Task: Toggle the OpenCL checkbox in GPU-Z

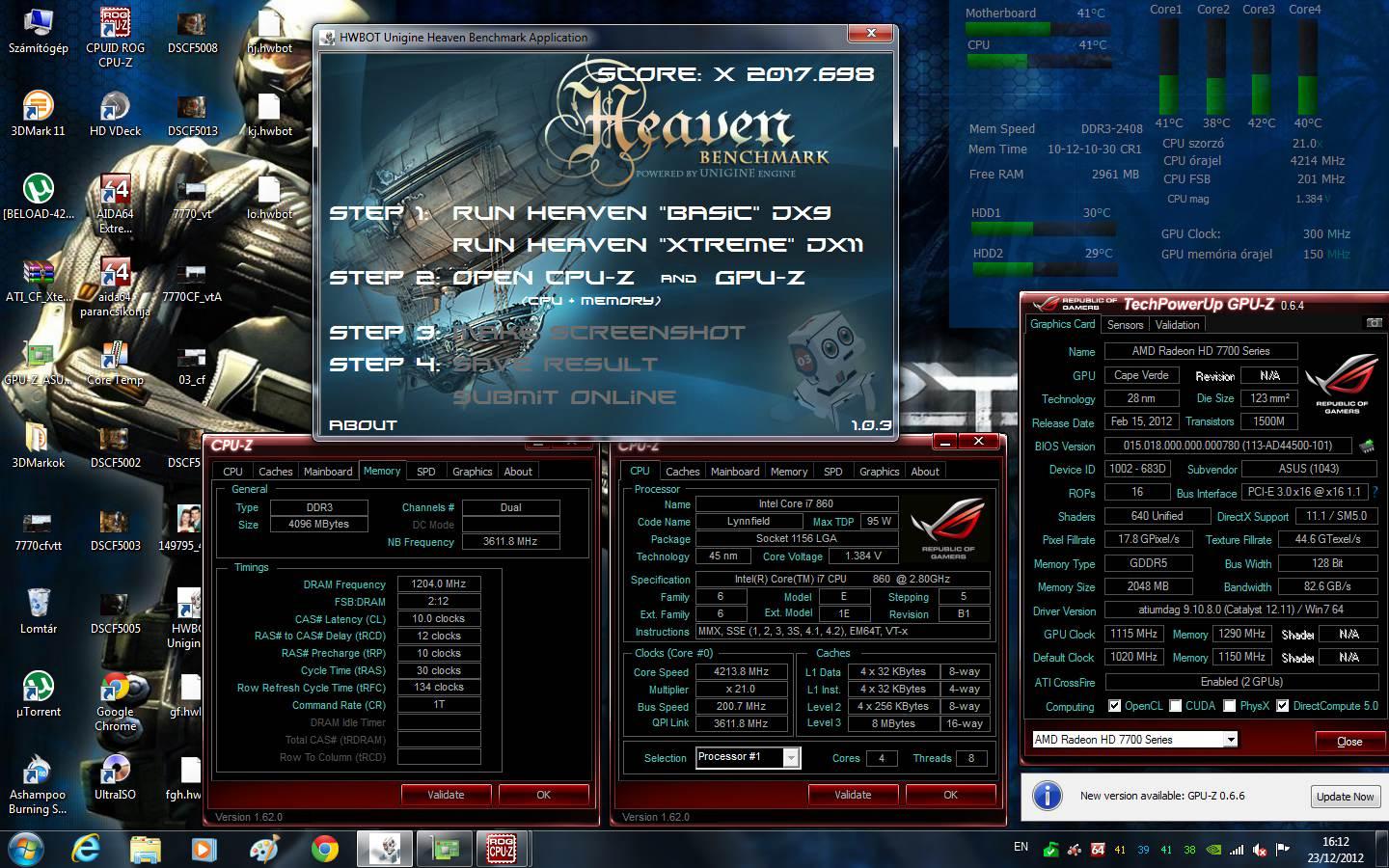Action: (x=1114, y=706)
